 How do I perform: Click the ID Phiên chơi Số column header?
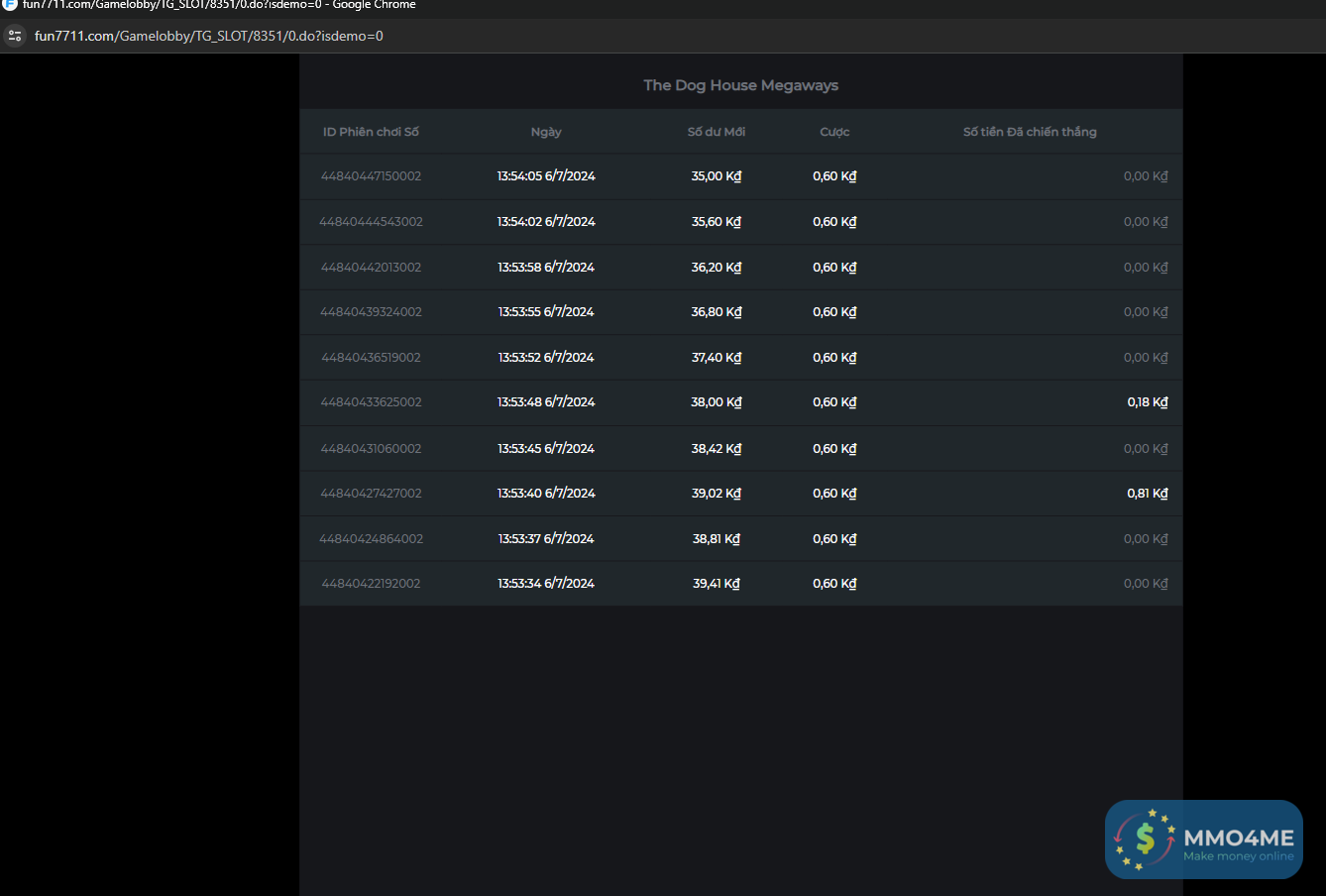coord(371,132)
